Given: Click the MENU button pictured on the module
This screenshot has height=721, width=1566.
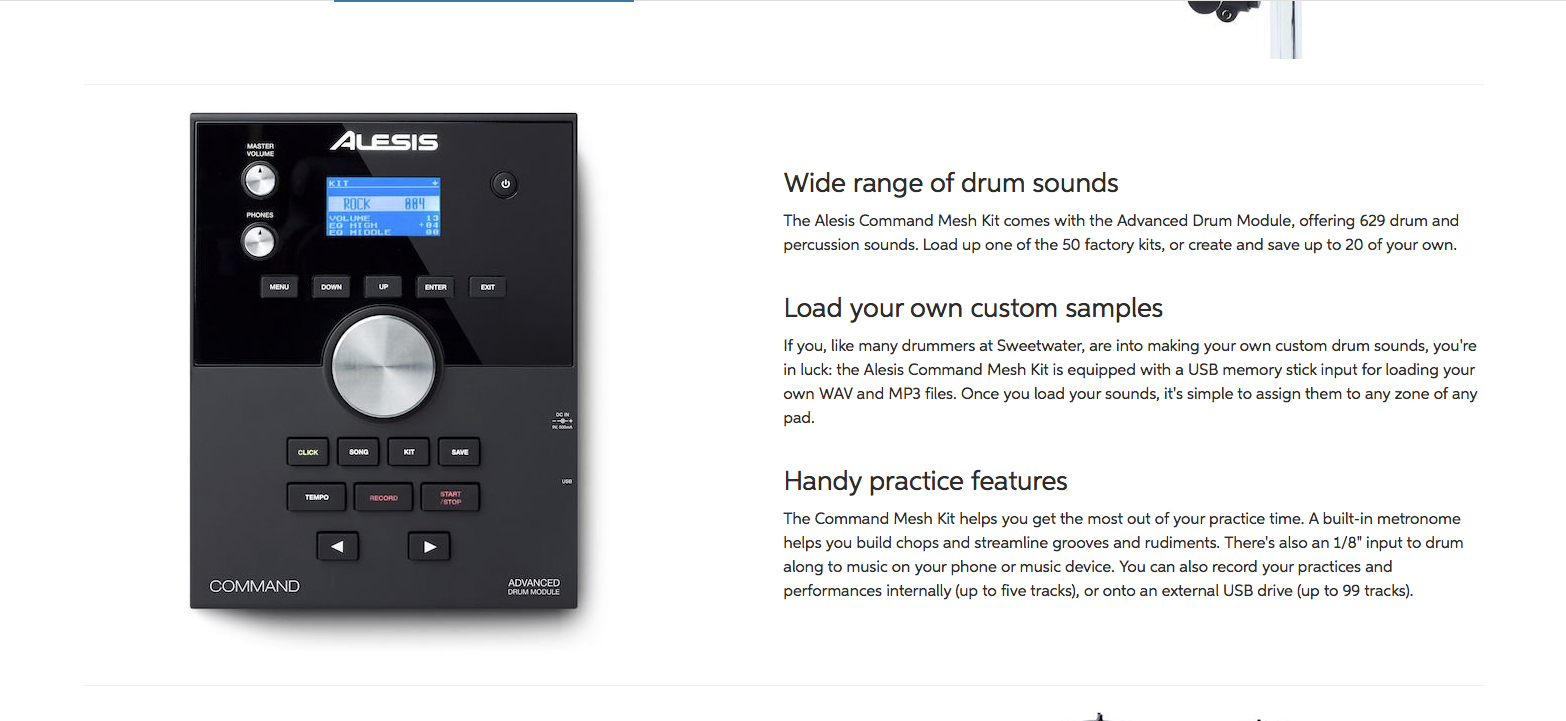Looking at the screenshot, I should (279, 287).
